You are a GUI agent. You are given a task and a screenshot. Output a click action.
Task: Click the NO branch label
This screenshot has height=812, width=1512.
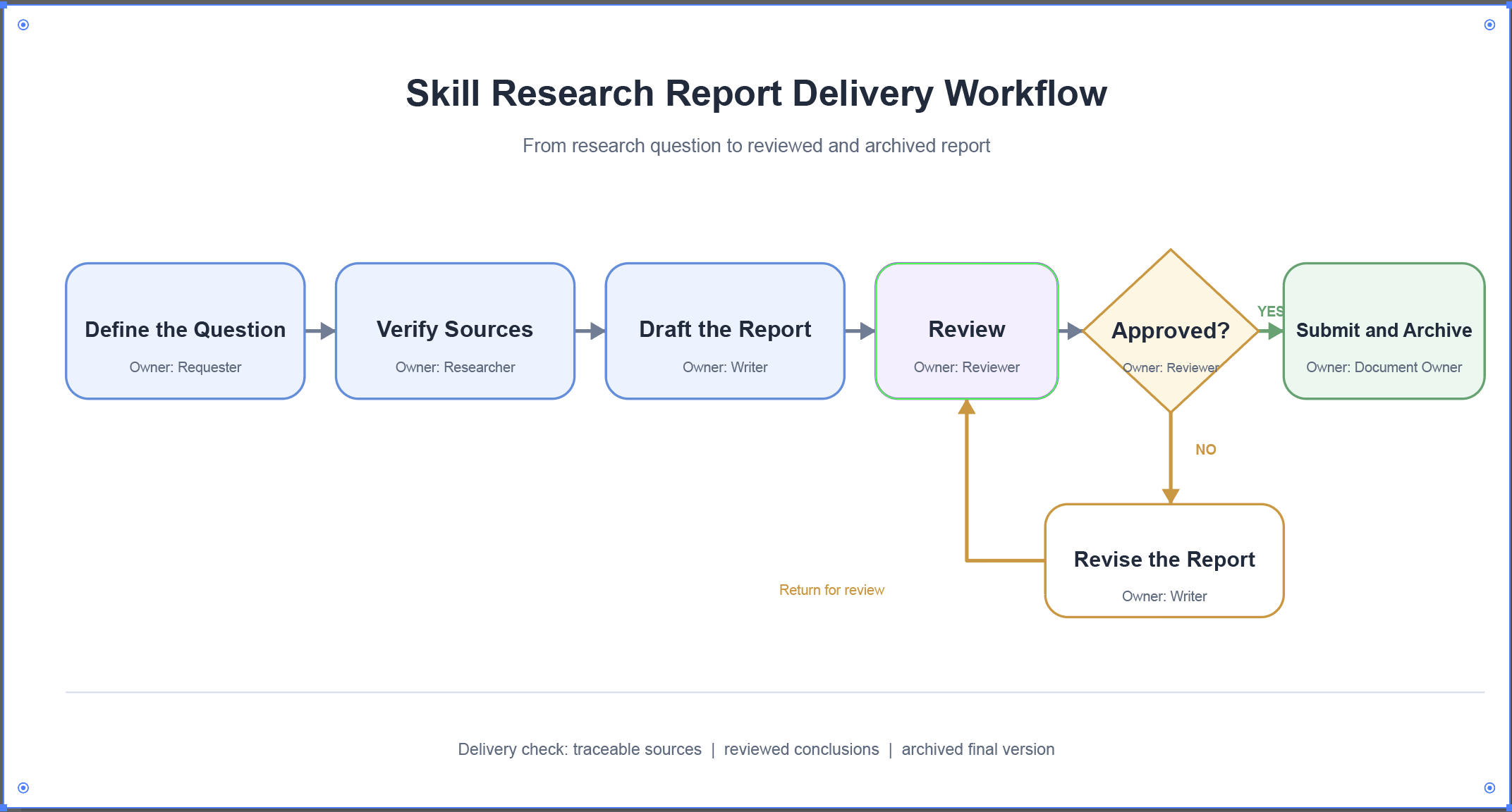(1206, 450)
